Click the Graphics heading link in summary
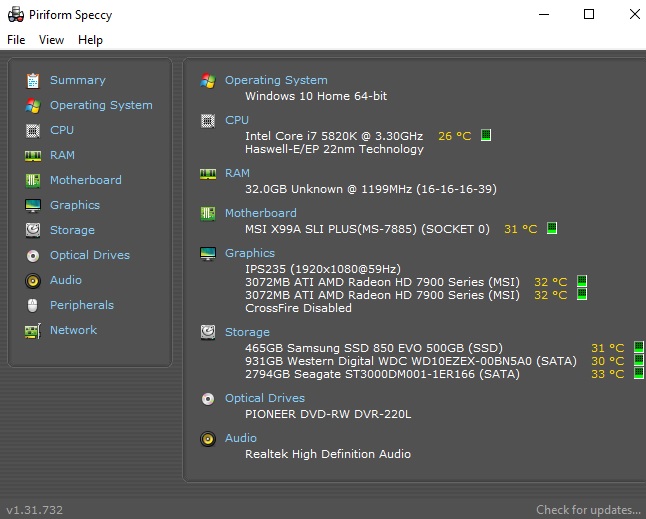Viewport: 646px width, 519px height. pyautogui.click(x=250, y=253)
